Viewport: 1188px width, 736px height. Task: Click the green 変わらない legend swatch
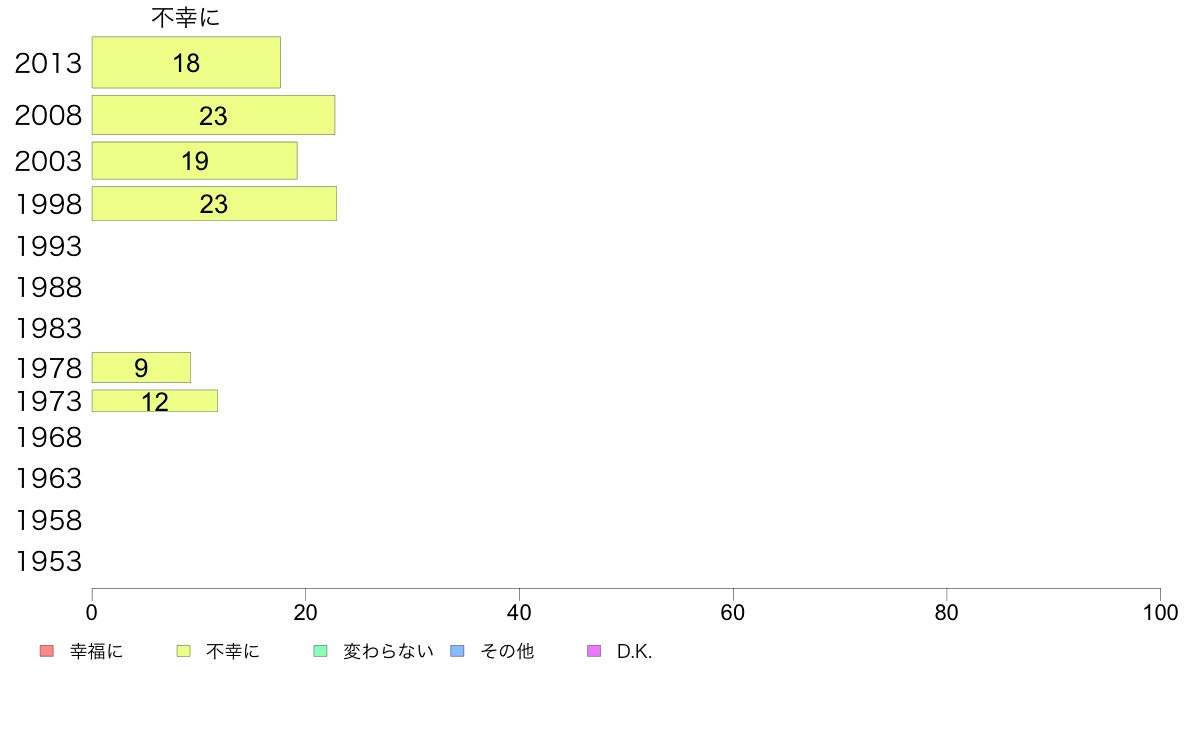click(x=320, y=651)
